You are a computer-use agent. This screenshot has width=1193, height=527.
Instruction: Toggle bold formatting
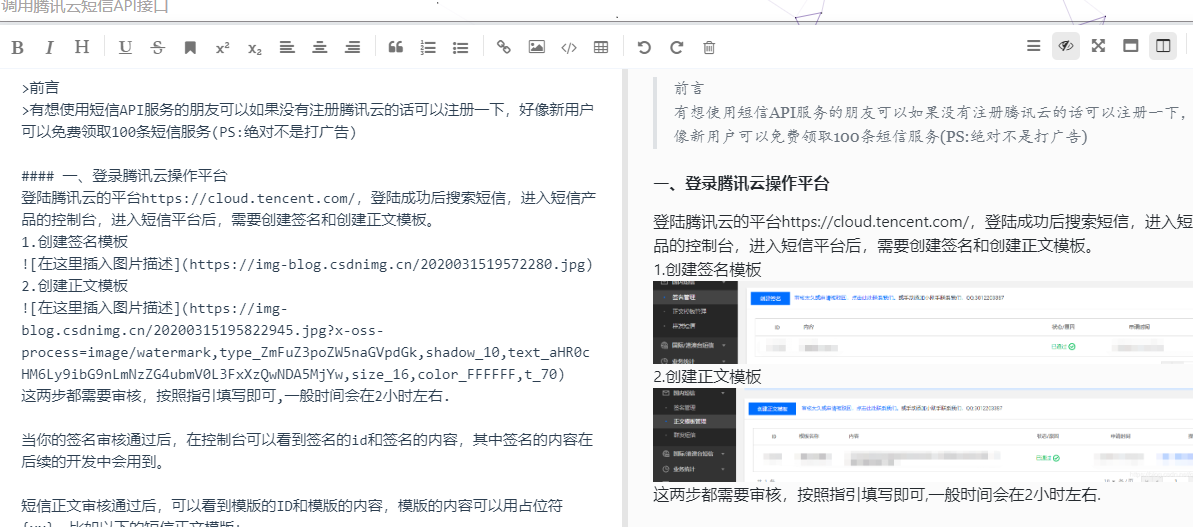17,47
